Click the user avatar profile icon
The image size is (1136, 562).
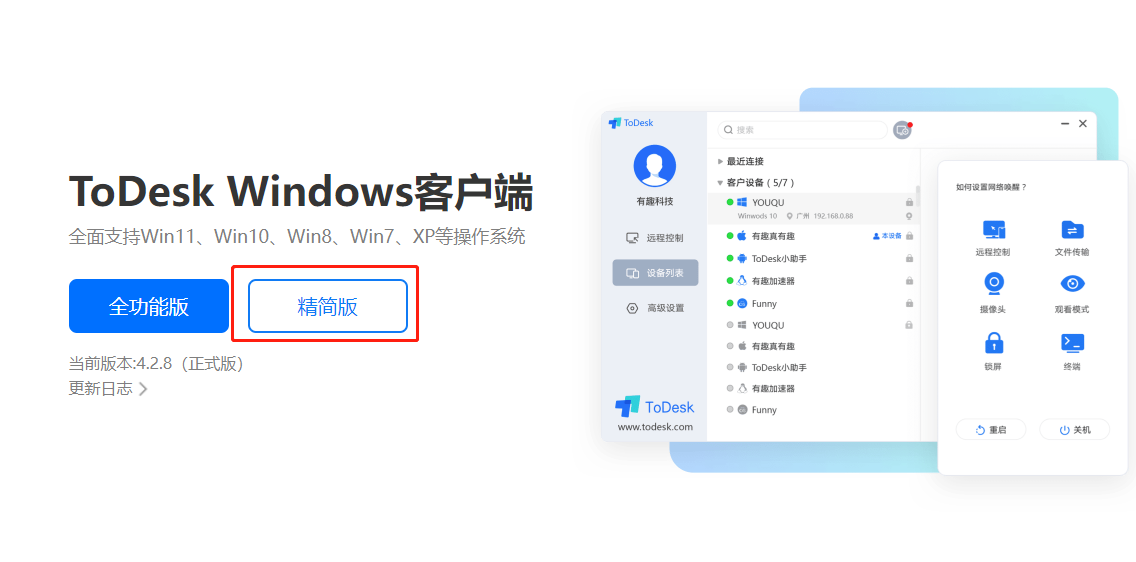pos(654,166)
